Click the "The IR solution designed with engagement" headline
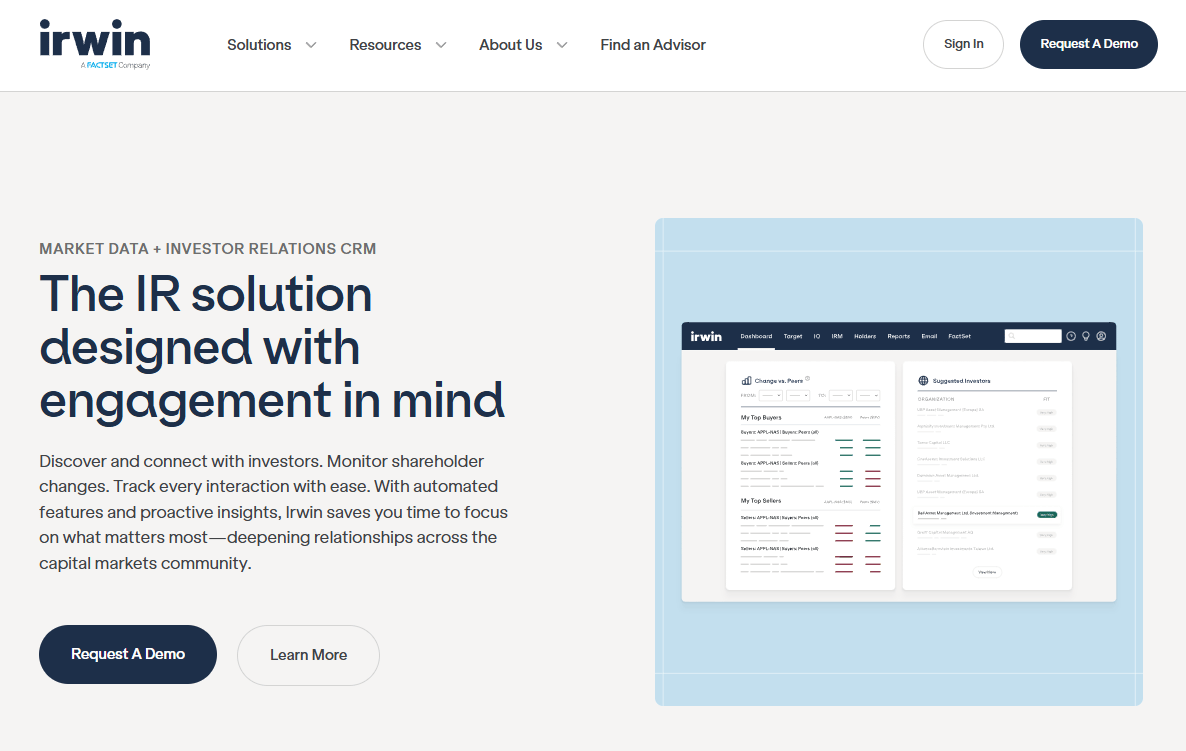Image resolution: width=1186 pixels, height=751 pixels. click(x=272, y=346)
